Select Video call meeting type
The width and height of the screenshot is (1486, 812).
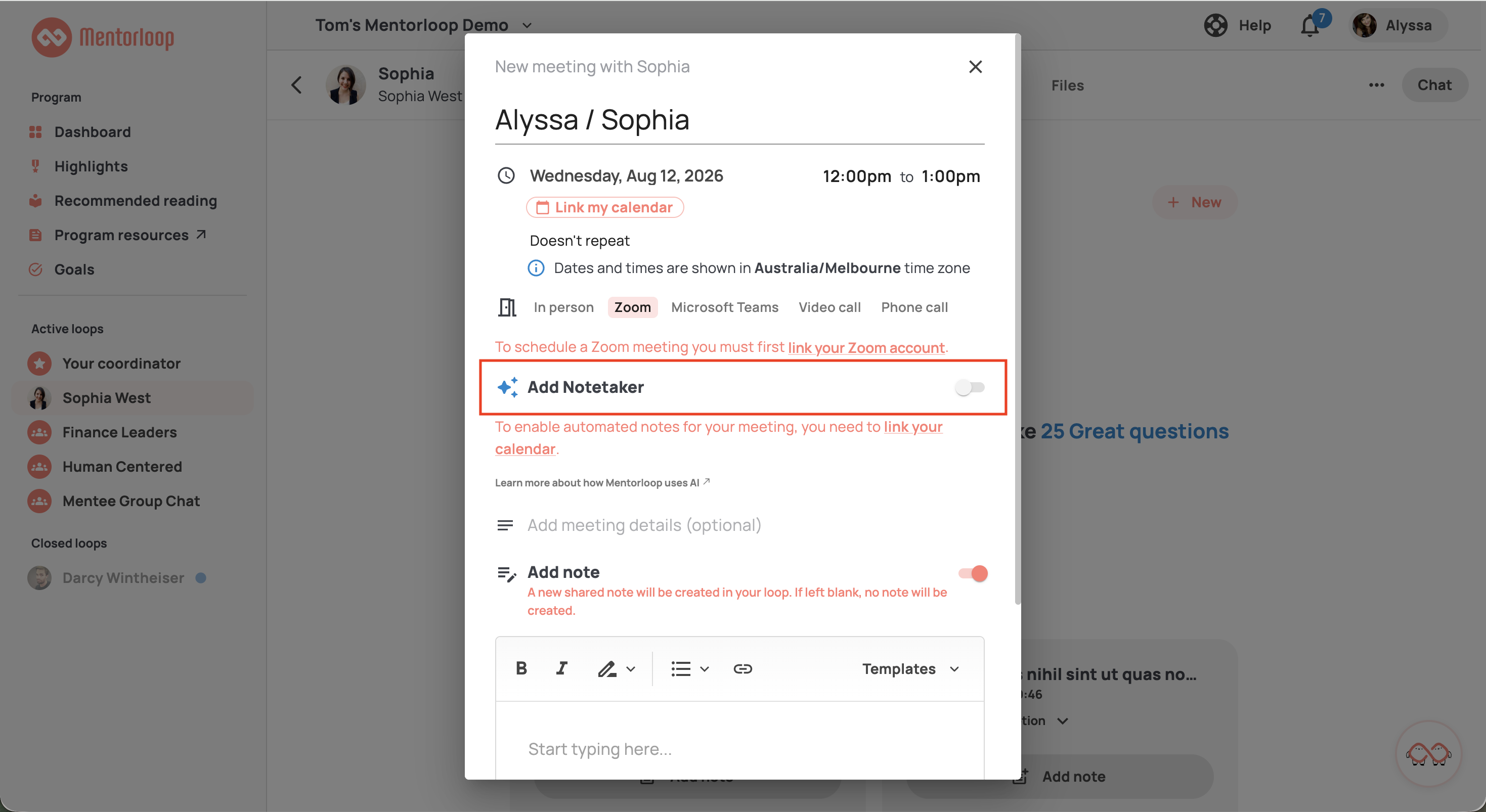tap(829, 307)
